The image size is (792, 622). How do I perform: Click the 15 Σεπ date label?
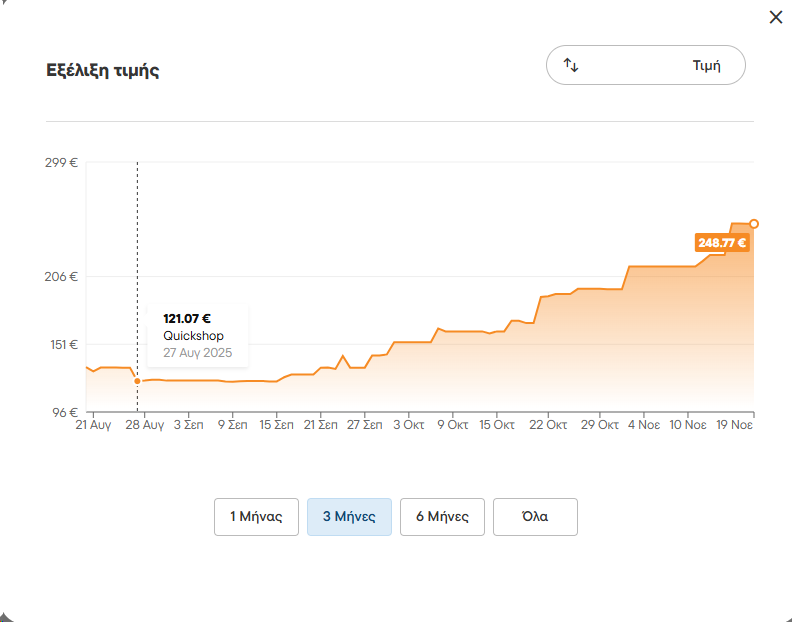[276, 425]
